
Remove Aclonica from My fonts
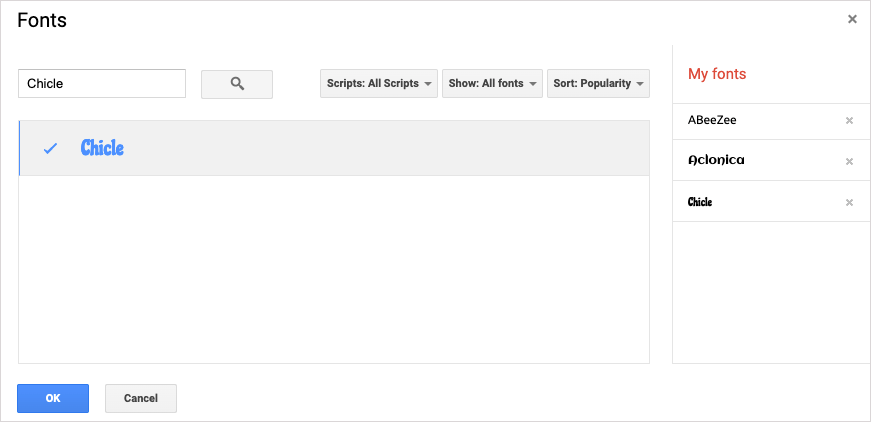click(x=849, y=161)
